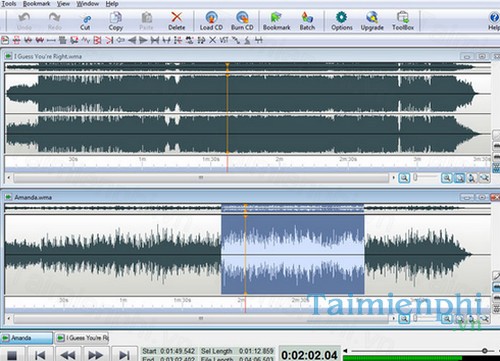Click the orange playhead in Amanda.wma waveform

pyautogui.click(x=245, y=254)
